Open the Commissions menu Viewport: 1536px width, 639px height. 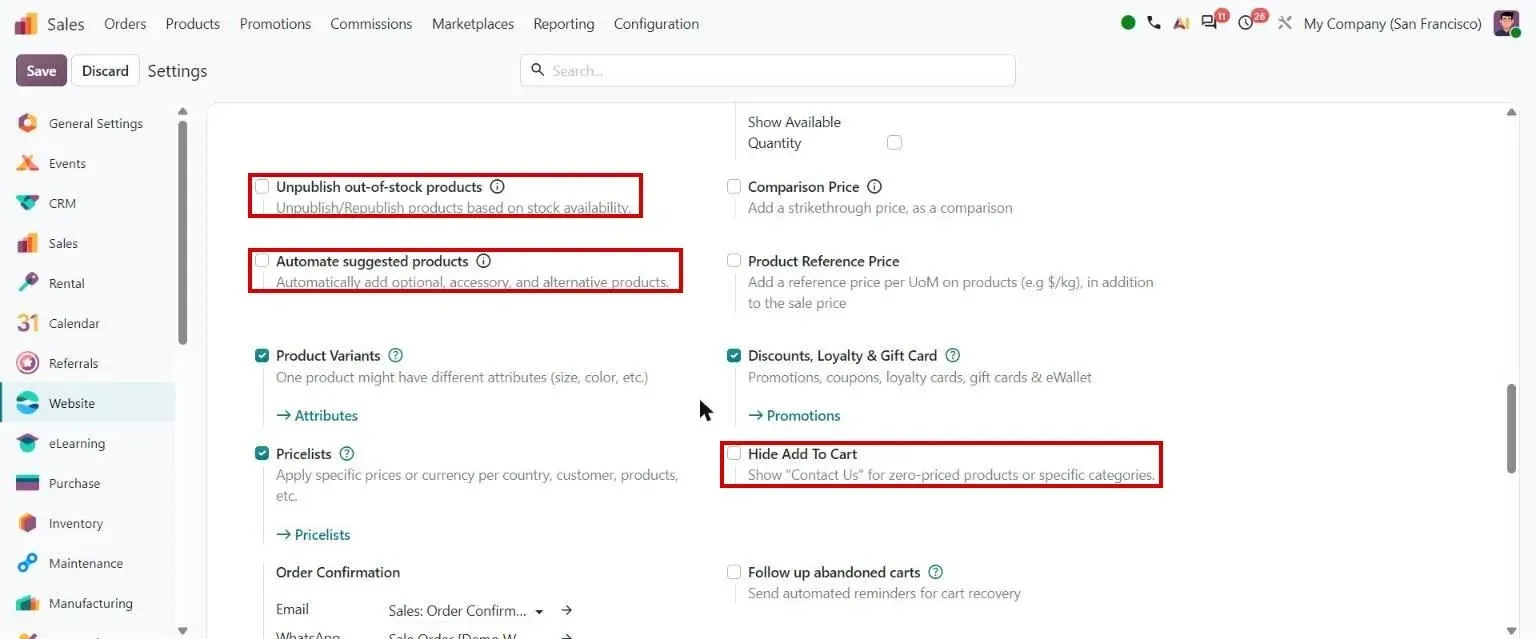point(371,23)
